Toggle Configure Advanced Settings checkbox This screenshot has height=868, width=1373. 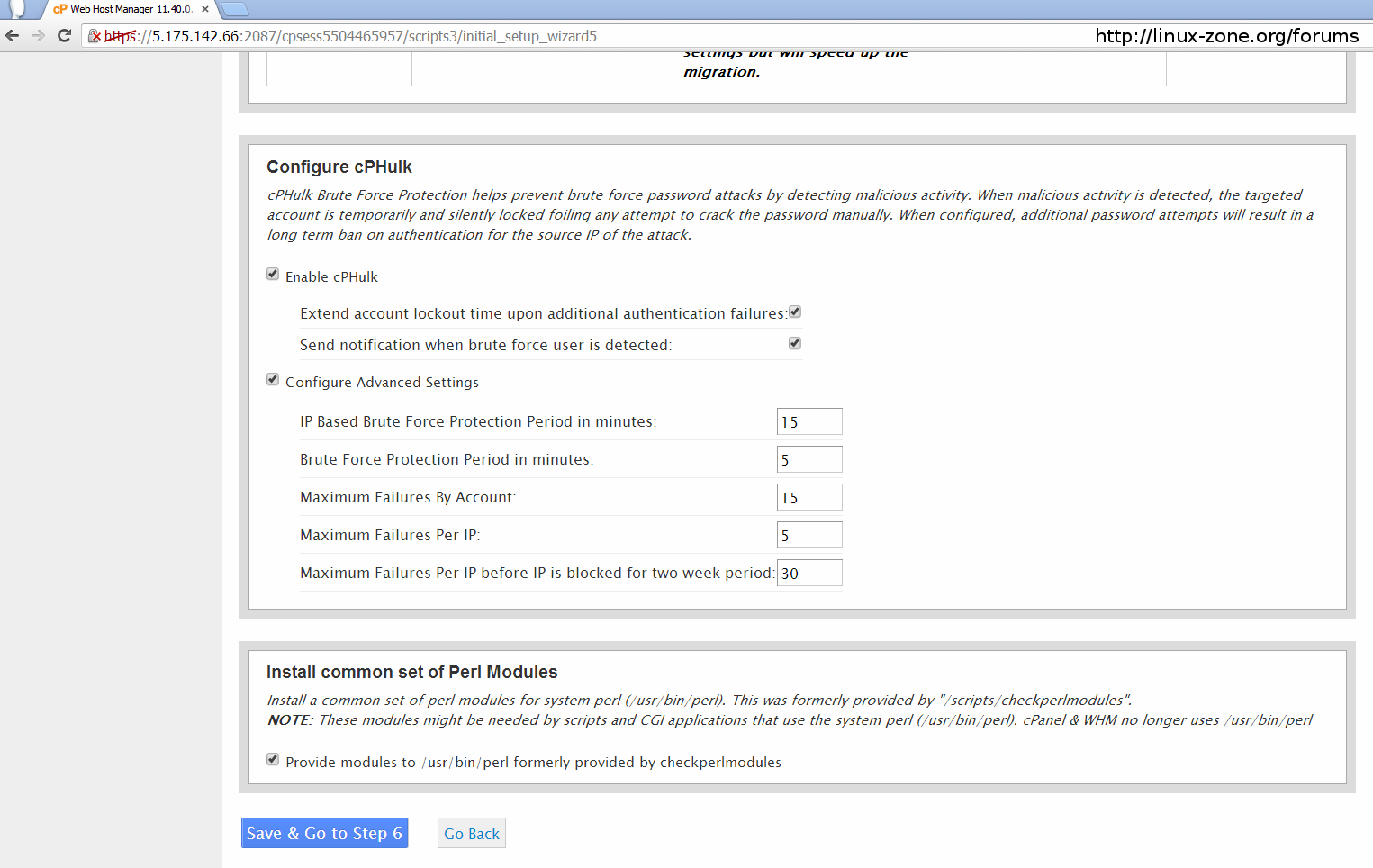pos(273,380)
